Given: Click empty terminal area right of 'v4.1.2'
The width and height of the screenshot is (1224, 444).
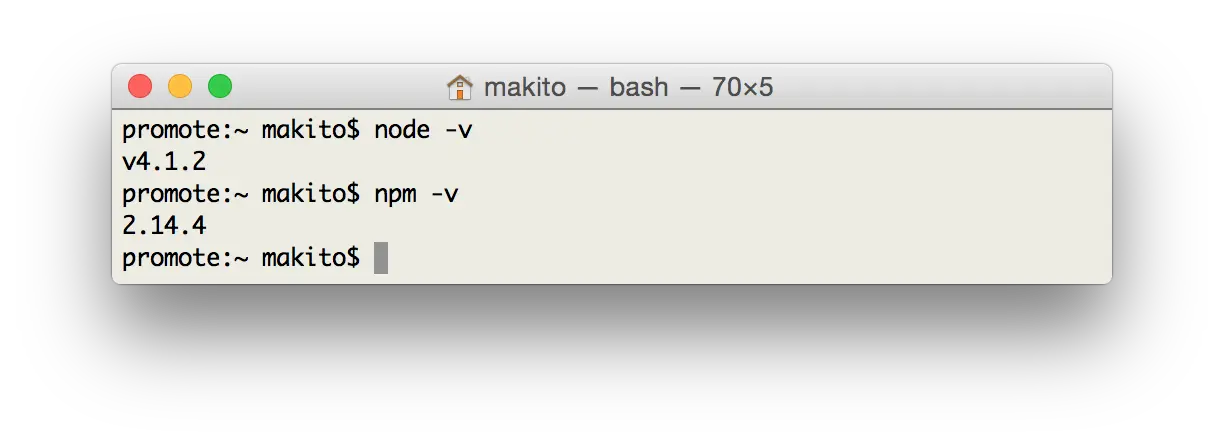Looking at the screenshot, I should point(650,162).
